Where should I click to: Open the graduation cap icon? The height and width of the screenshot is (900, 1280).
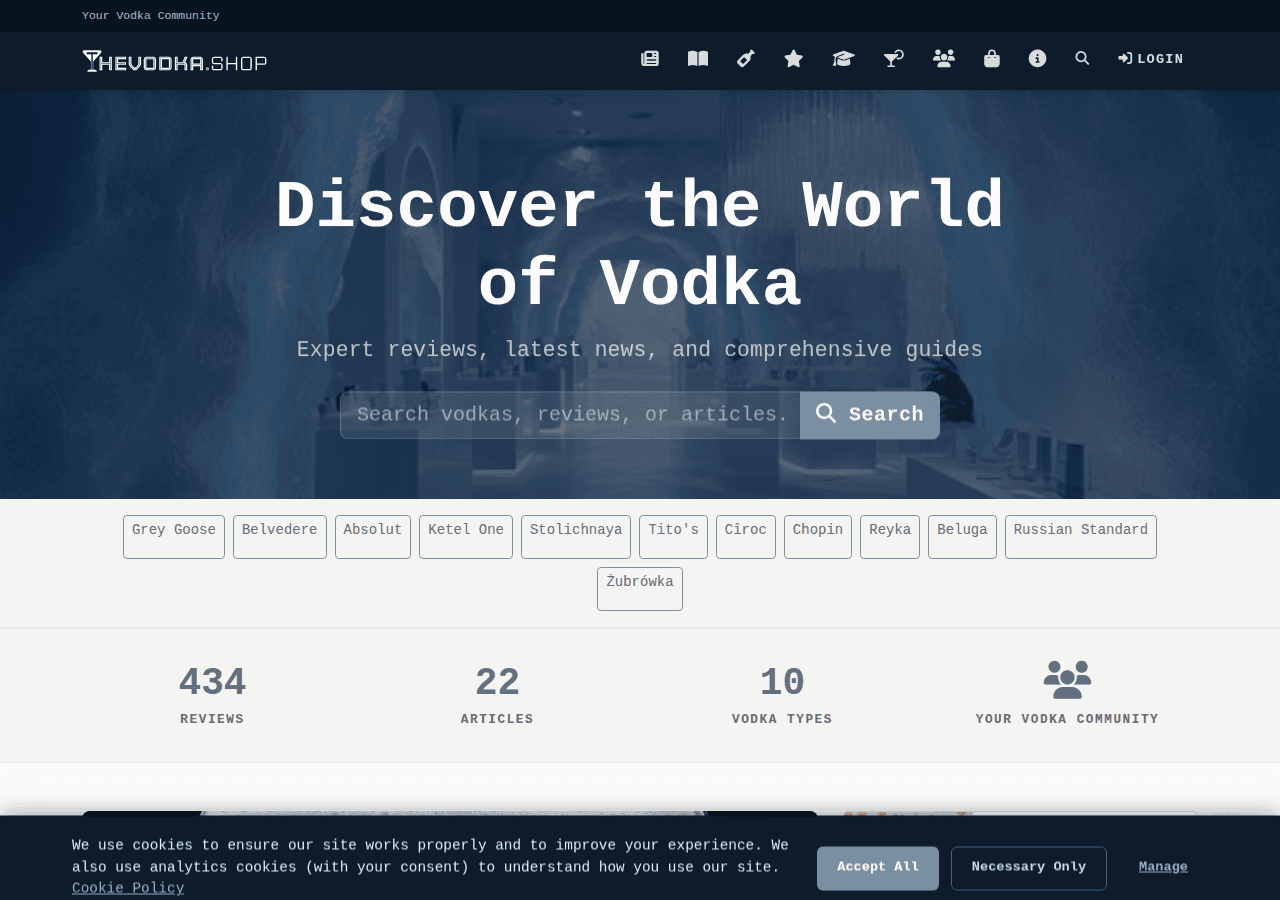(843, 59)
